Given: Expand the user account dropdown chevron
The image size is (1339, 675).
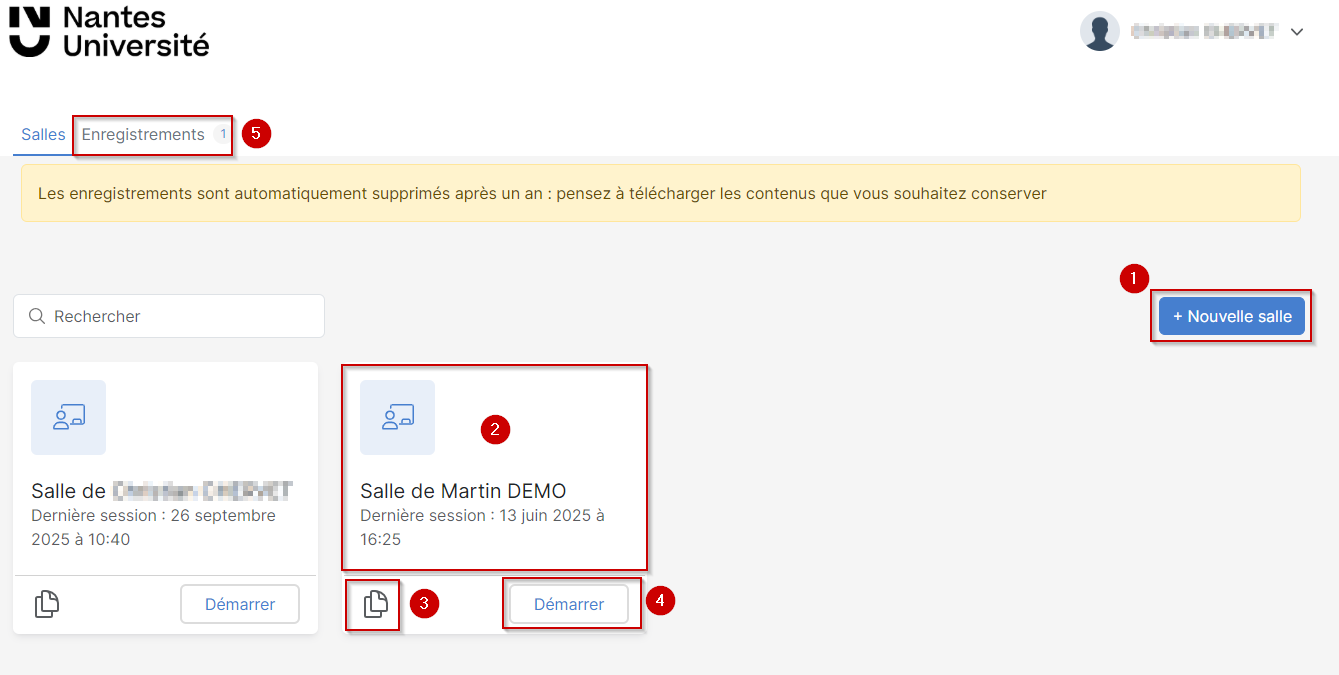Looking at the screenshot, I should point(1297,32).
